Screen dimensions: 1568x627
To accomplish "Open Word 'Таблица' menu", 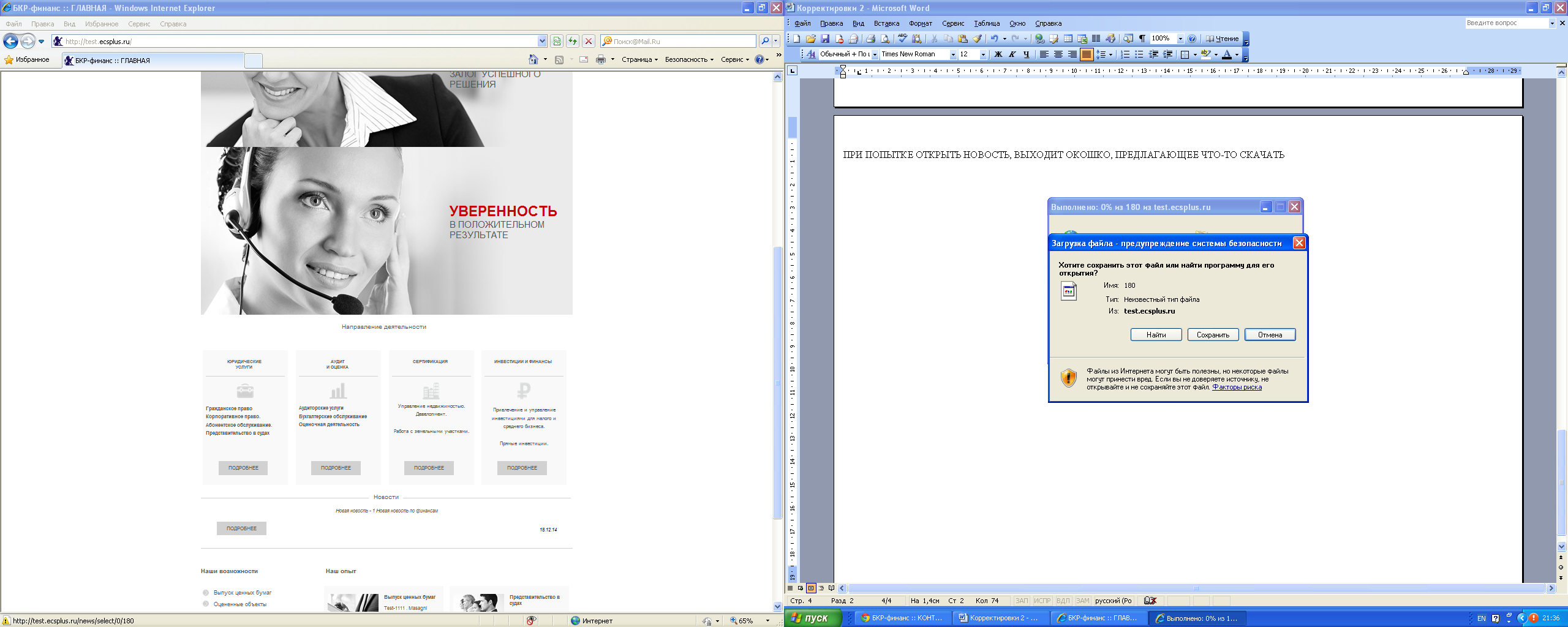I will [987, 23].
